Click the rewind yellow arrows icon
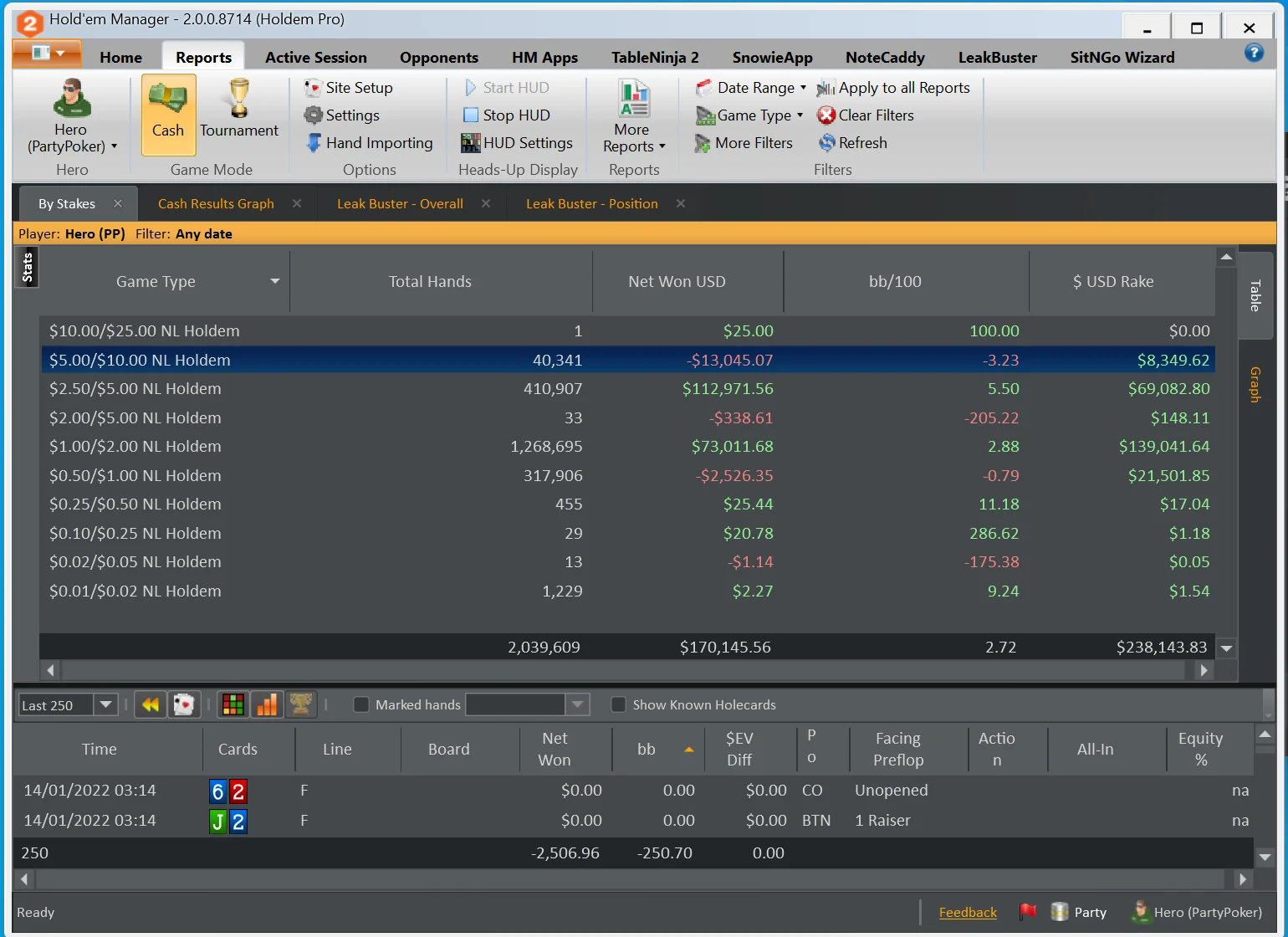The image size is (1288, 937). pyautogui.click(x=151, y=705)
